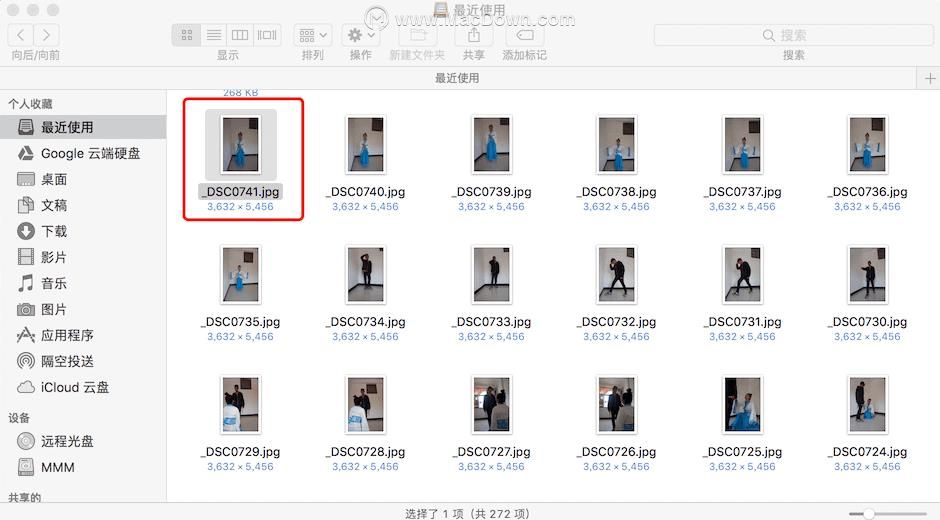The image size is (940, 520).
Task: Add a new tab with the plus button
Action: (x=930, y=79)
